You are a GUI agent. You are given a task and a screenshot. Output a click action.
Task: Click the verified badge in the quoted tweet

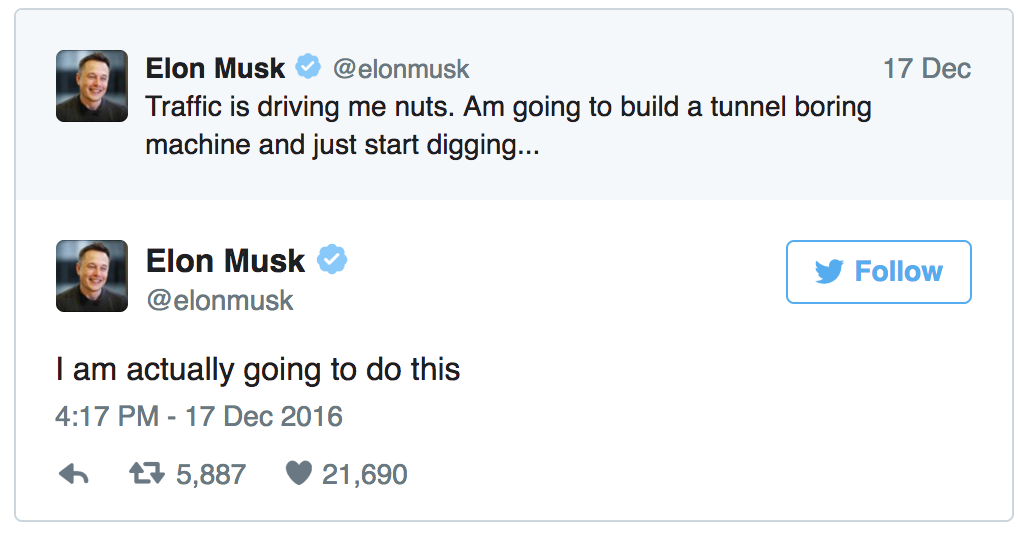pos(307,67)
